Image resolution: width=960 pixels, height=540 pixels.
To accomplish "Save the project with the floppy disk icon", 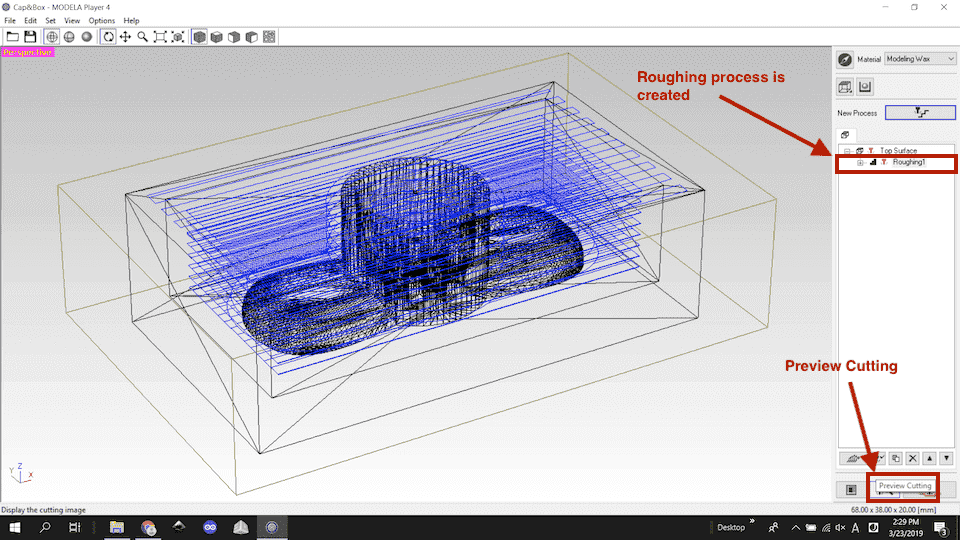I will (x=30, y=37).
